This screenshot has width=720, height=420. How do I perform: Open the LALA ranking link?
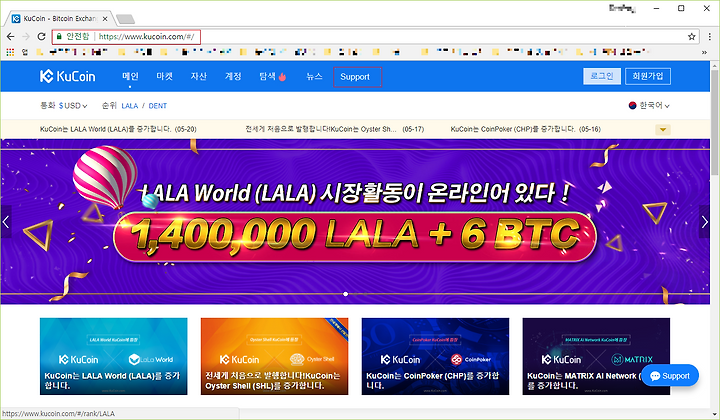pyautogui.click(x=129, y=106)
